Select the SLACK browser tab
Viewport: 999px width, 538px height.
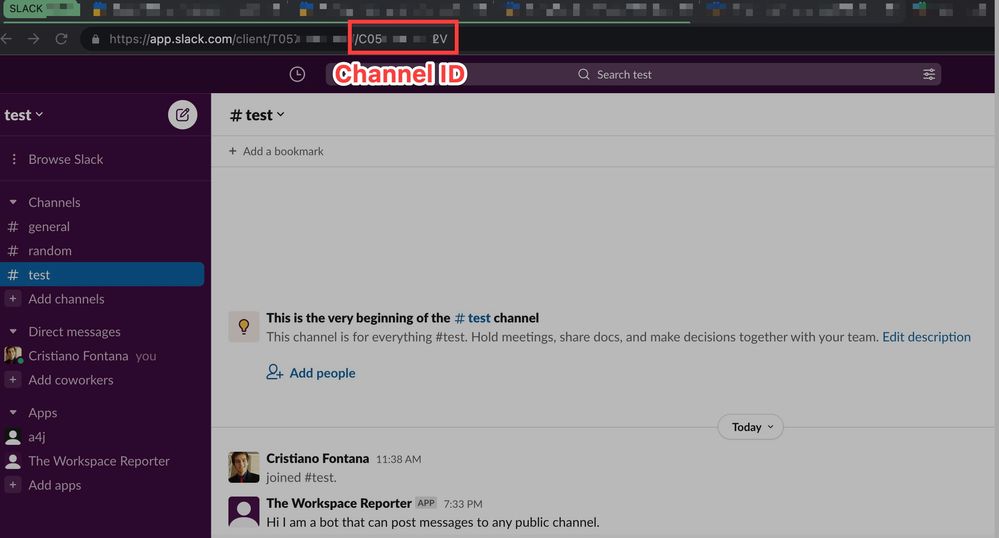40,8
